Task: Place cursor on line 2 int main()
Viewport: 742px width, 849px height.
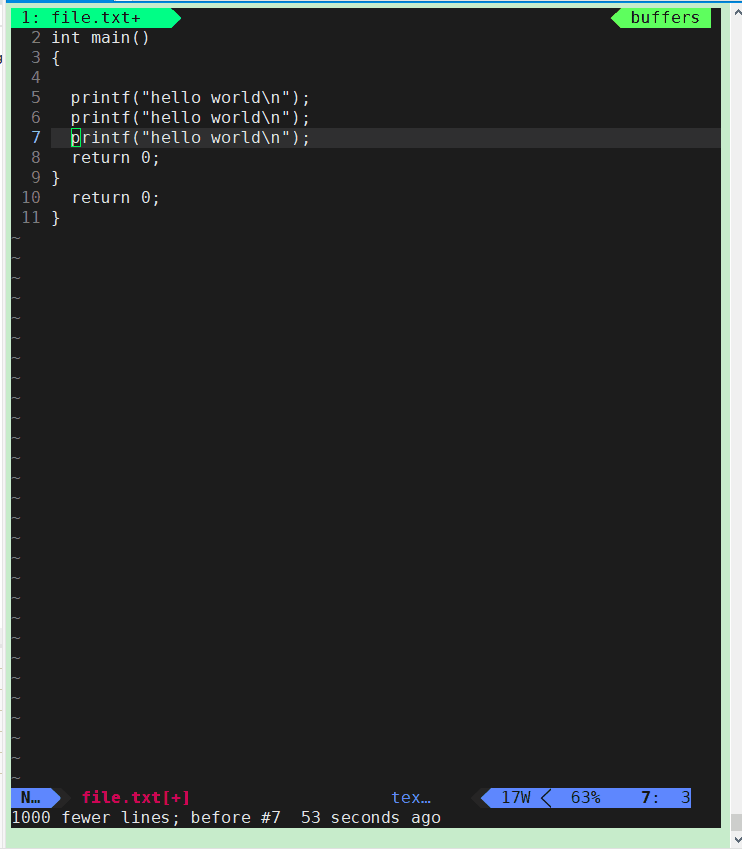Action: pyautogui.click(x=100, y=38)
